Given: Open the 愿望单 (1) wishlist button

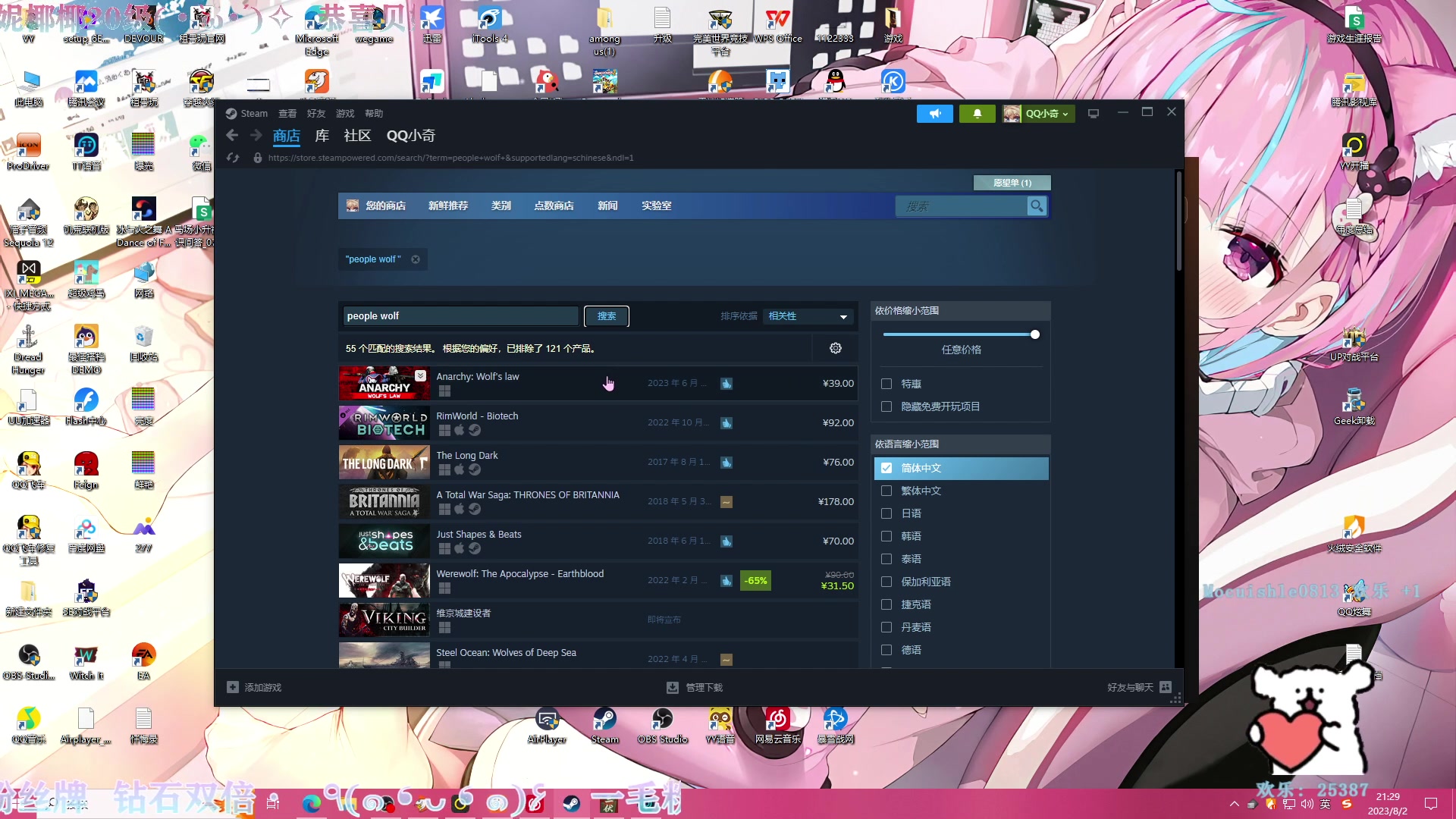Looking at the screenshot, I should pyautogui.click(x=1012, y=183).
